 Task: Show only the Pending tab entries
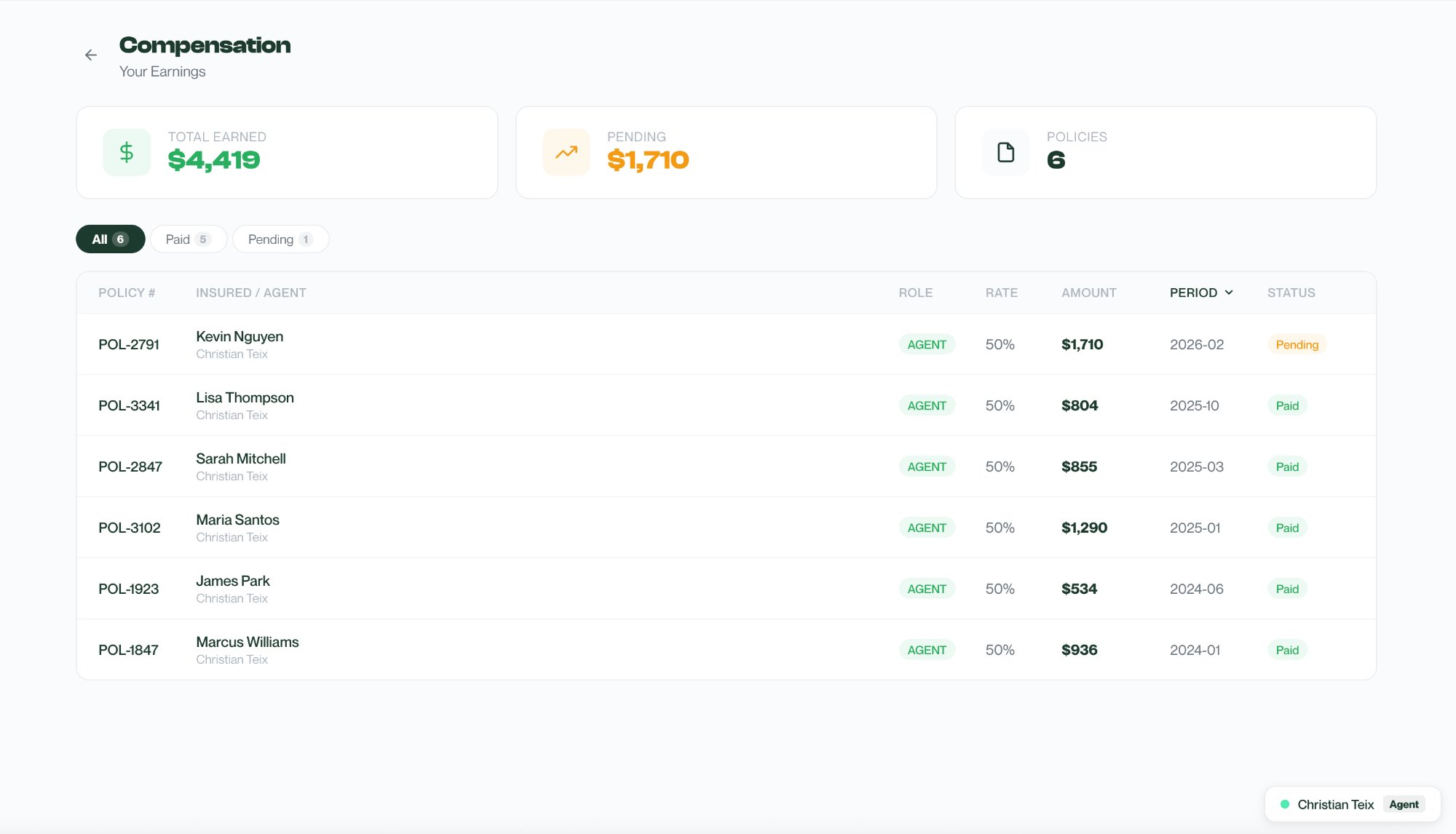click(x=280, y=239)
